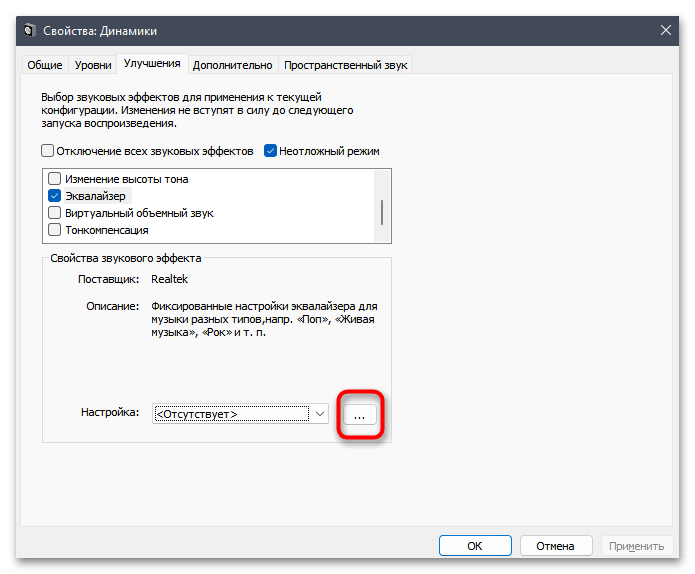Click the Realtek provider text

coord(169,279)
